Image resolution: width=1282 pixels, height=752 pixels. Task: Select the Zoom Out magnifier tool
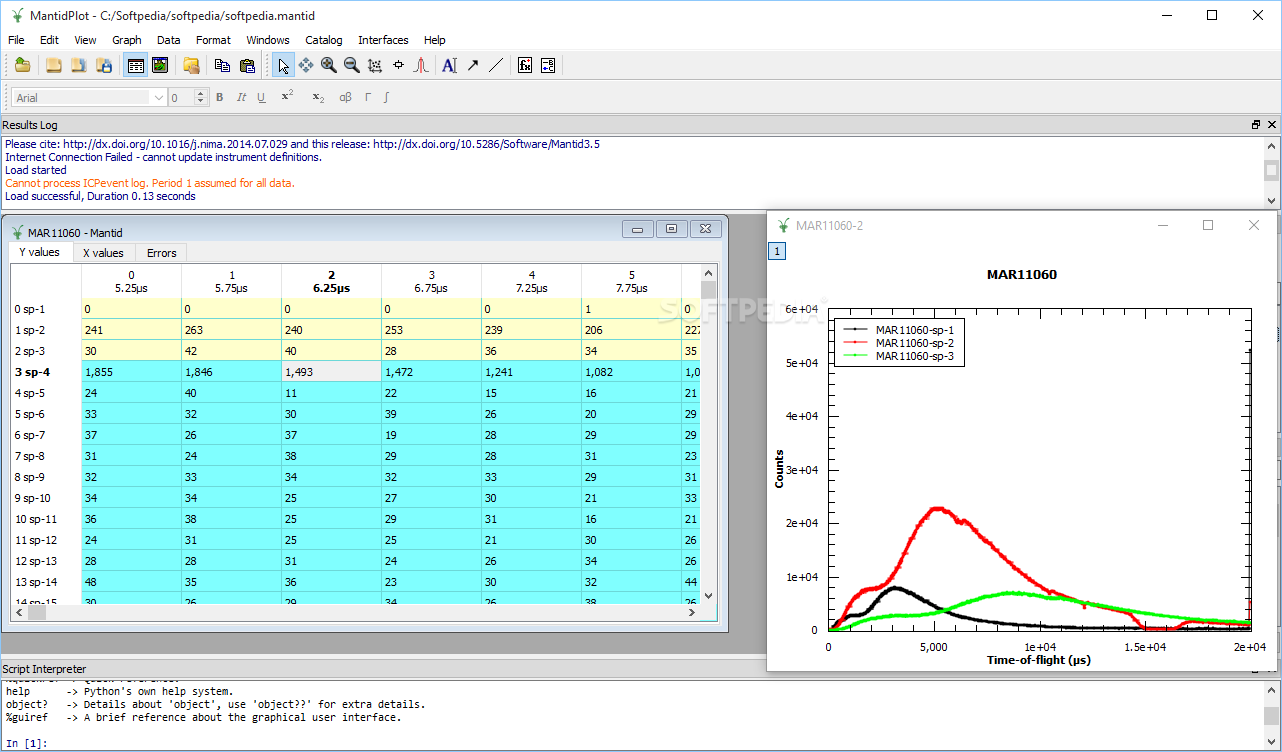tap(352, 65)
